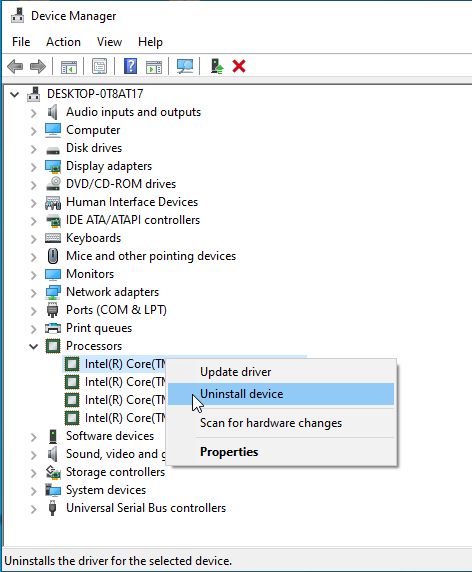Viewport: 472px width, 572px height.
Task: Click the Properties toolbar icon
Action: click(99, 66)
